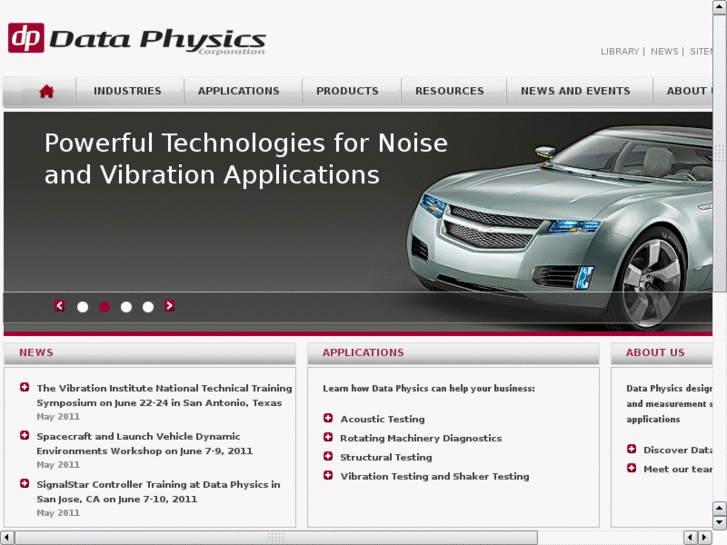Click 'Learn how Data Physics can help' text
The image size is (727, 545).
429,388
